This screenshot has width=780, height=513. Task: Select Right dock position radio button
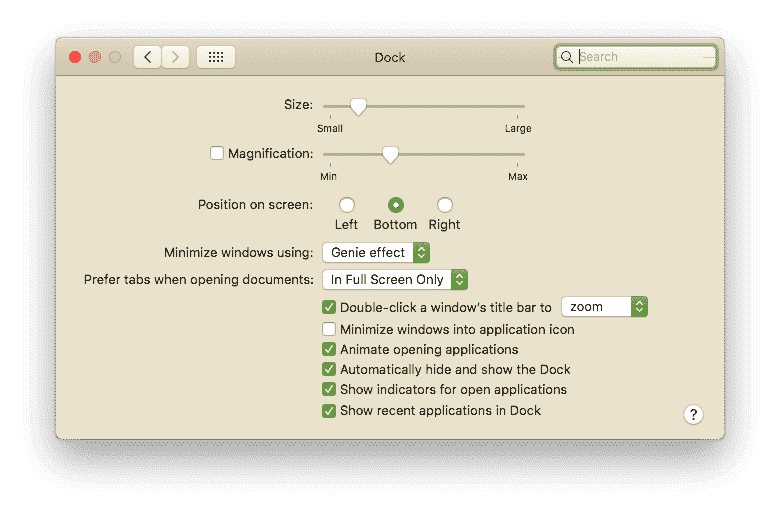point(444,205)
